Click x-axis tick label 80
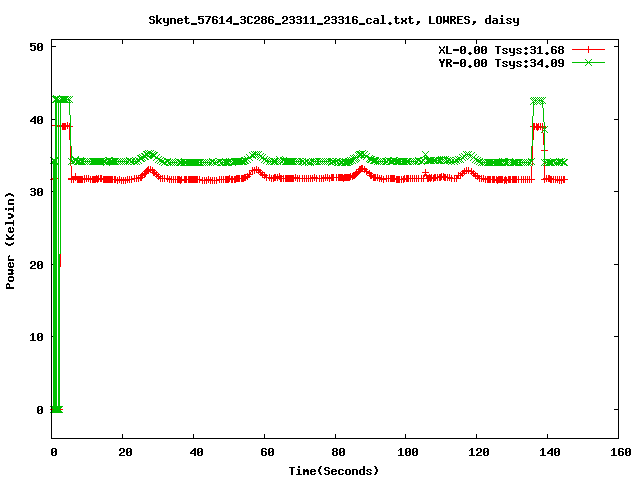Image resolution: width=640 pixels, height=480 pixels. (338, 452)
